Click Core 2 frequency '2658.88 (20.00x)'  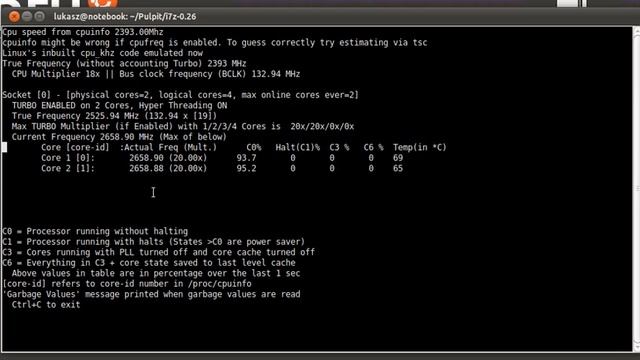[168, 169]
